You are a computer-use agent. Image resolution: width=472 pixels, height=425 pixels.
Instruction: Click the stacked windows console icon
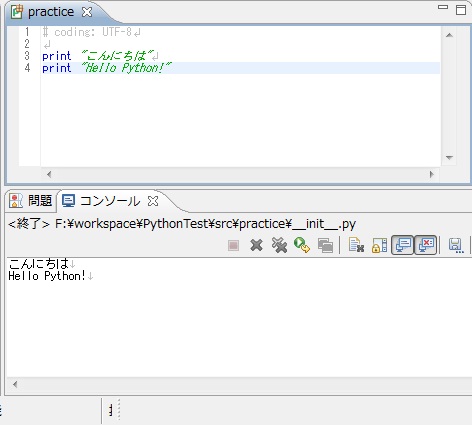325,246
